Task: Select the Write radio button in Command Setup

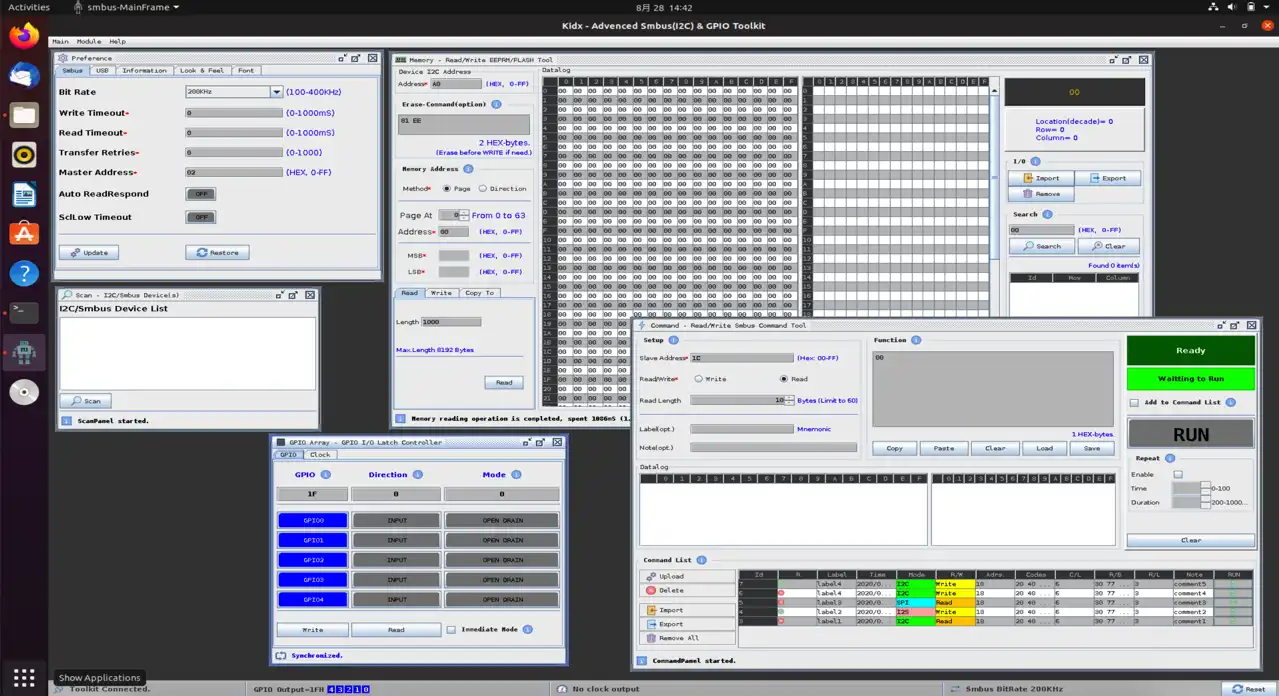Action: [699, 379]
